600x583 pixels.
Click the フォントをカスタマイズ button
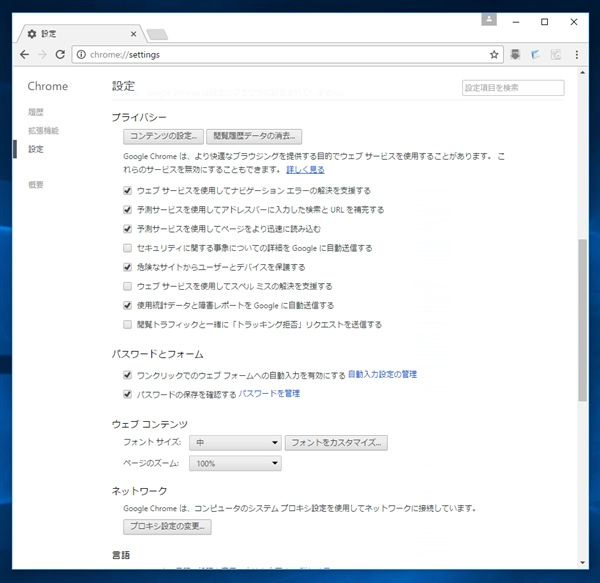pos(336,443)
